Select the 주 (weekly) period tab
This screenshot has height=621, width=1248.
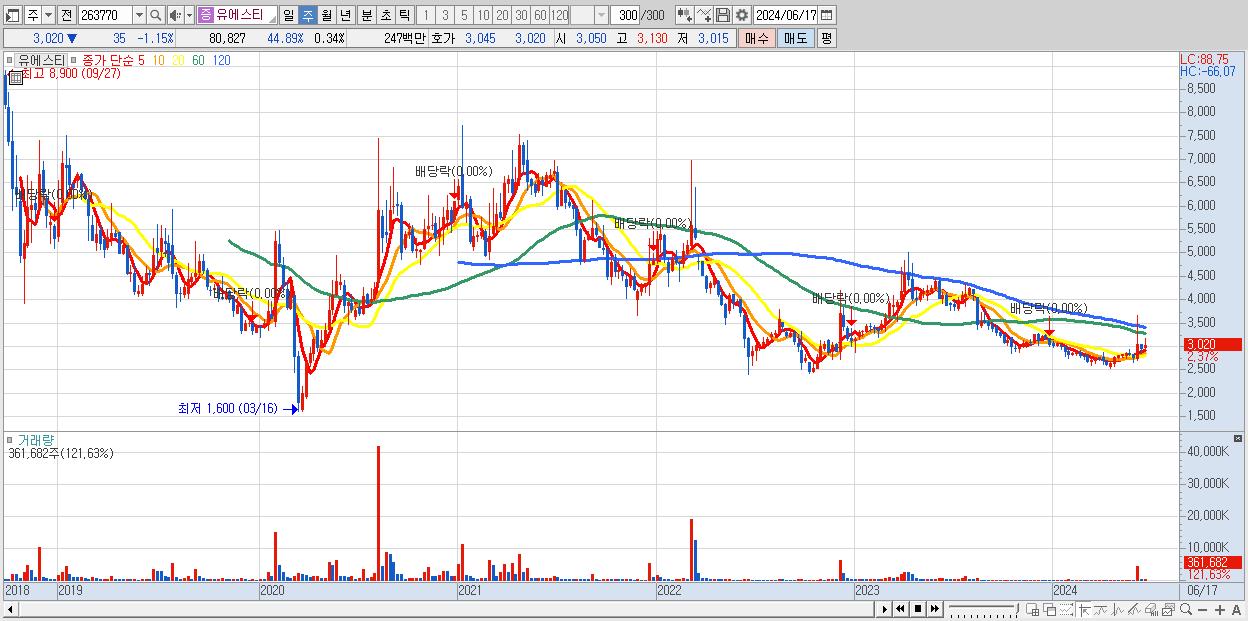pos(307,15)
